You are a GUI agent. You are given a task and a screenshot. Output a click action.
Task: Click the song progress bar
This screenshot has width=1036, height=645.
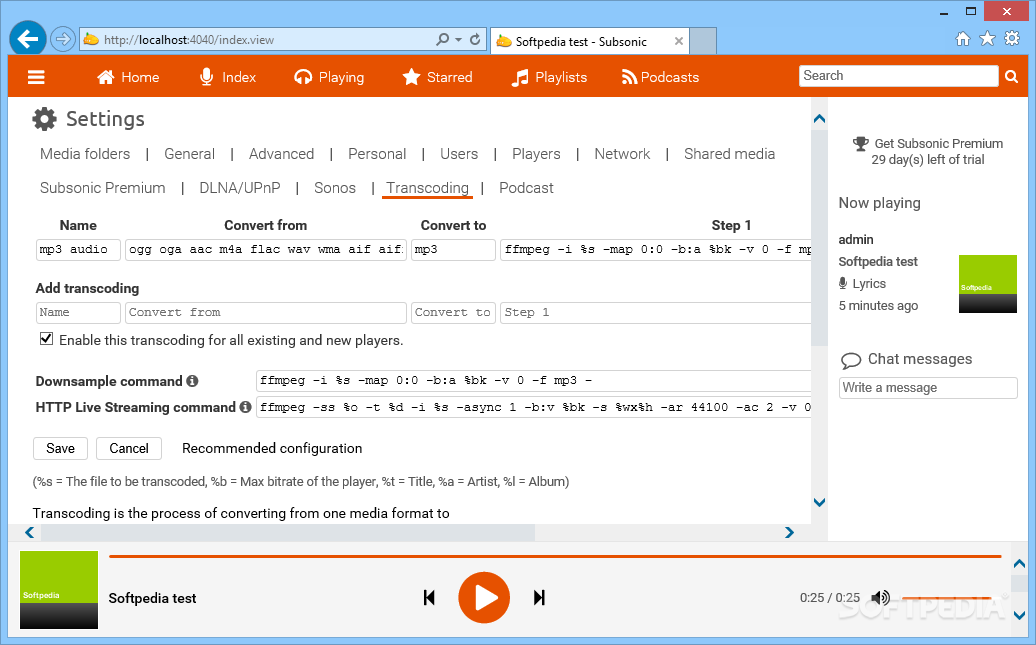tap(555, 556)
